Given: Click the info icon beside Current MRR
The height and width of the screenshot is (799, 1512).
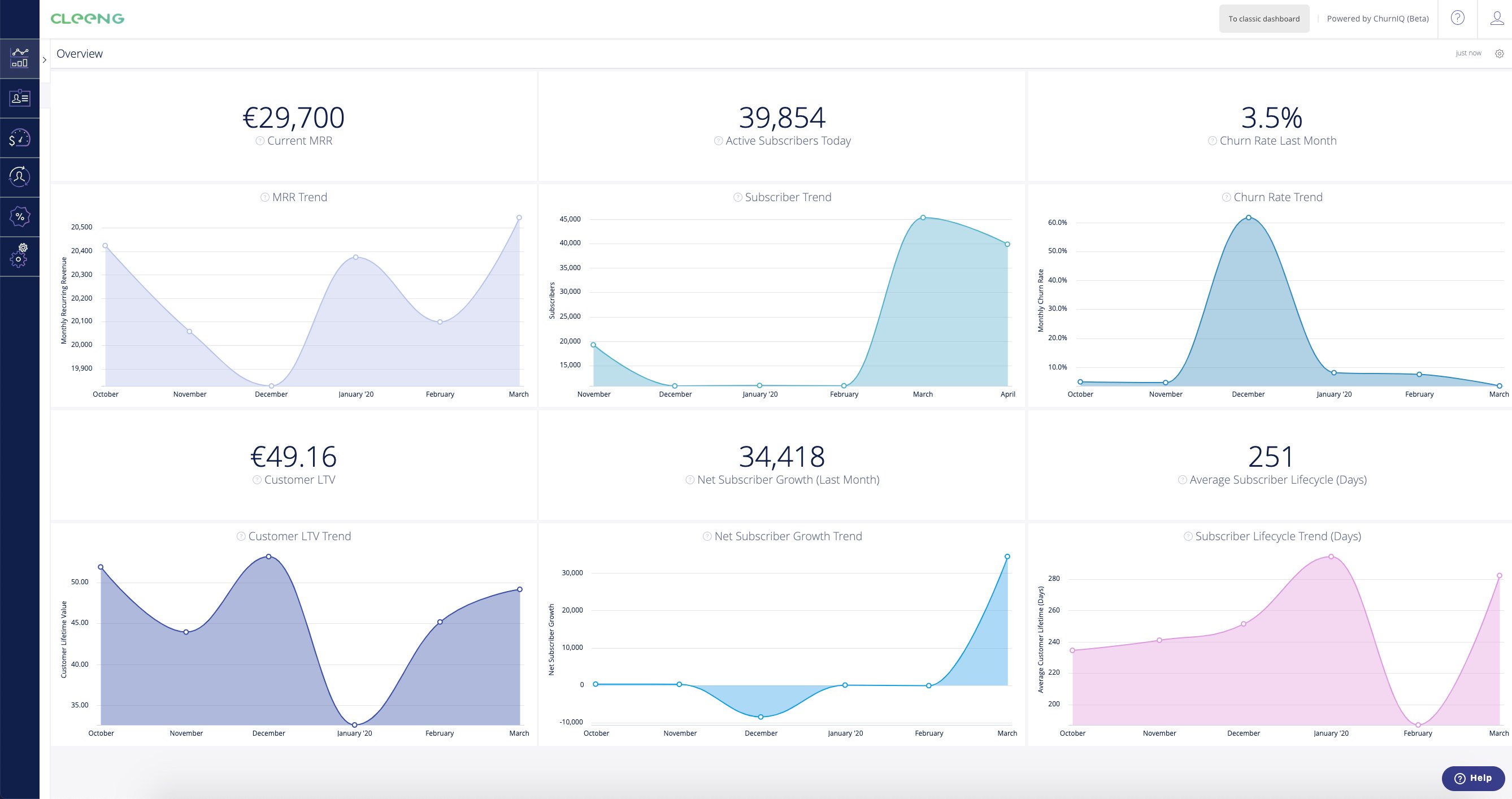Looking at the screenshot, I should pos(259,141).
